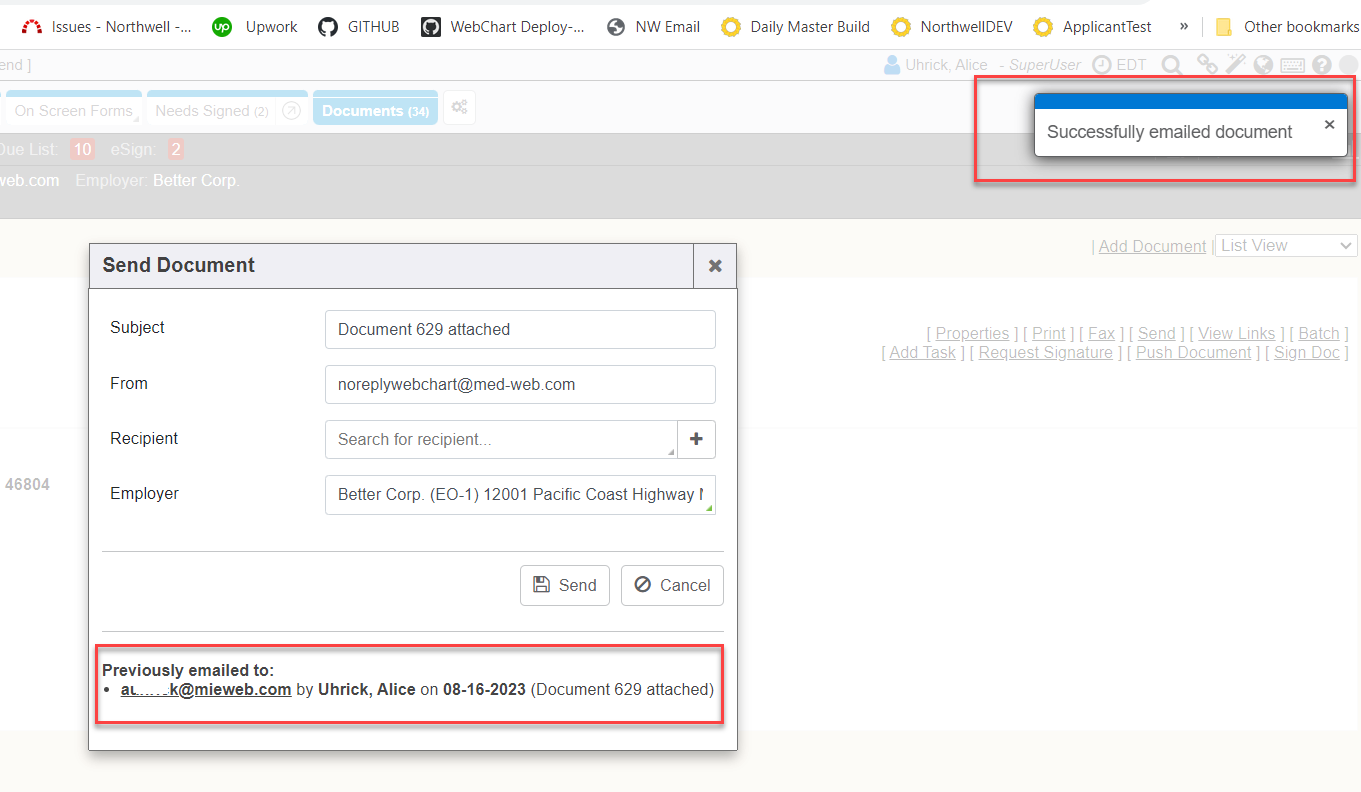Click the arrow icon next to Needs Signed
Viewport: 1361px width, 792px height.
(291, 111)
